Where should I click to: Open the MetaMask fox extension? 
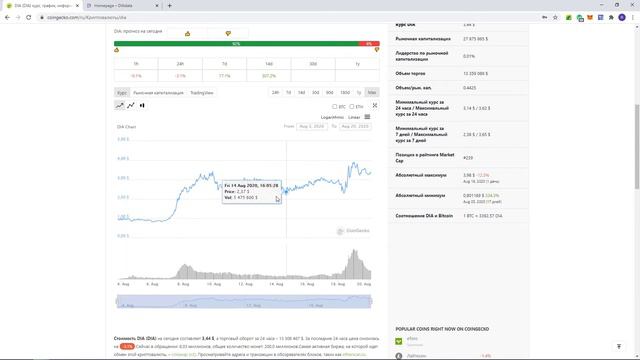[x=590, y=18]
